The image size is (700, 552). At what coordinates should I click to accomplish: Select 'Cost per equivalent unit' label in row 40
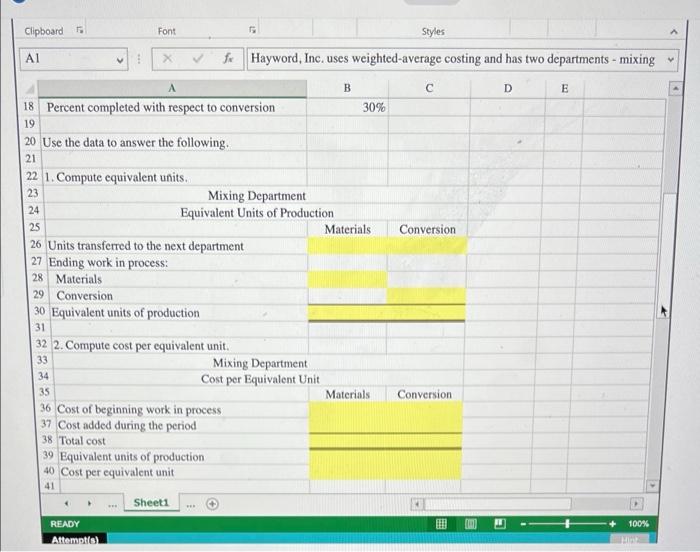(x=117, y=472)
